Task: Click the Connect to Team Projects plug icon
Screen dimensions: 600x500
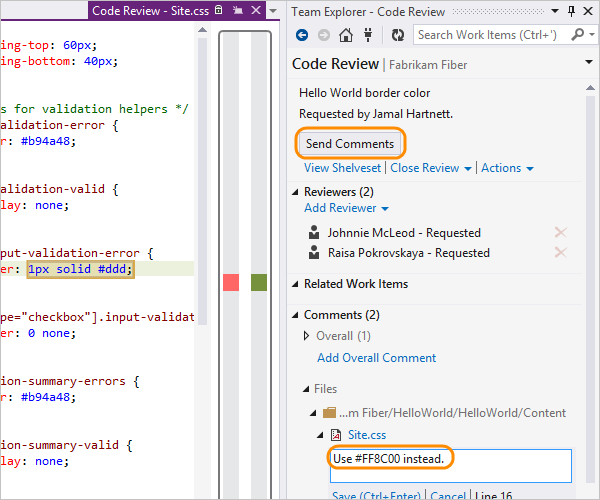Action: coord(368,35)
